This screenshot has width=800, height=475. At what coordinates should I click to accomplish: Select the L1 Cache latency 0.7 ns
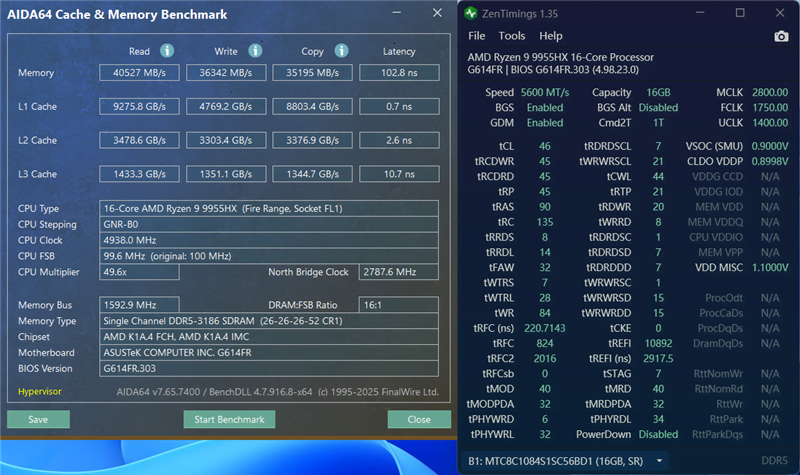point(399,106)
